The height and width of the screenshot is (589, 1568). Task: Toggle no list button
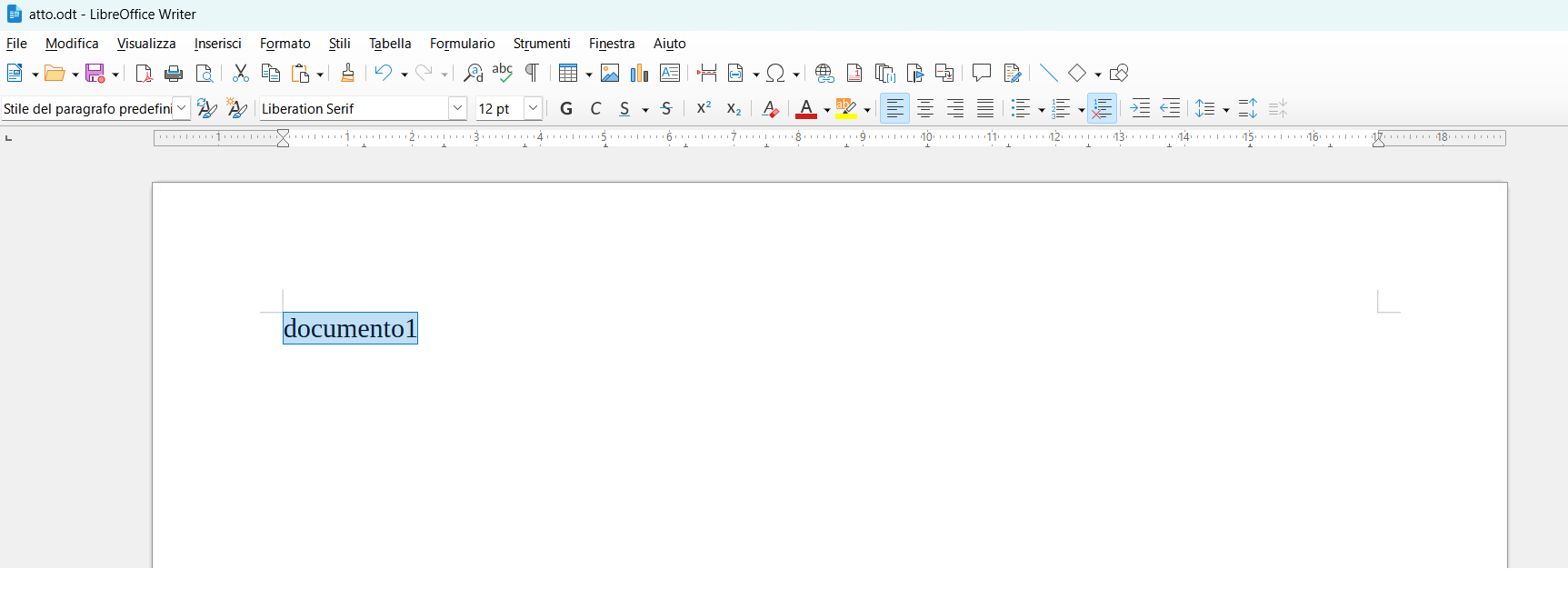coord(1102,108)
